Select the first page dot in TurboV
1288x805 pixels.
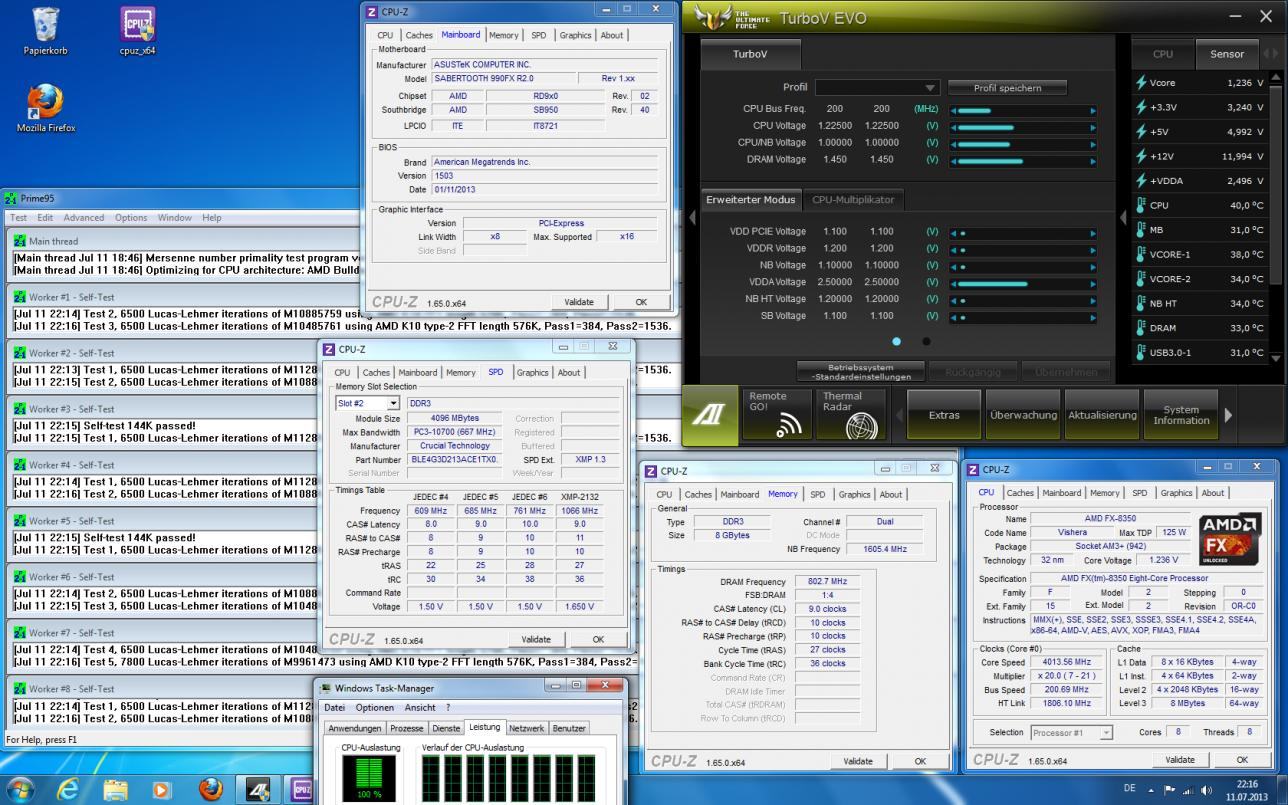click(896, 341)
